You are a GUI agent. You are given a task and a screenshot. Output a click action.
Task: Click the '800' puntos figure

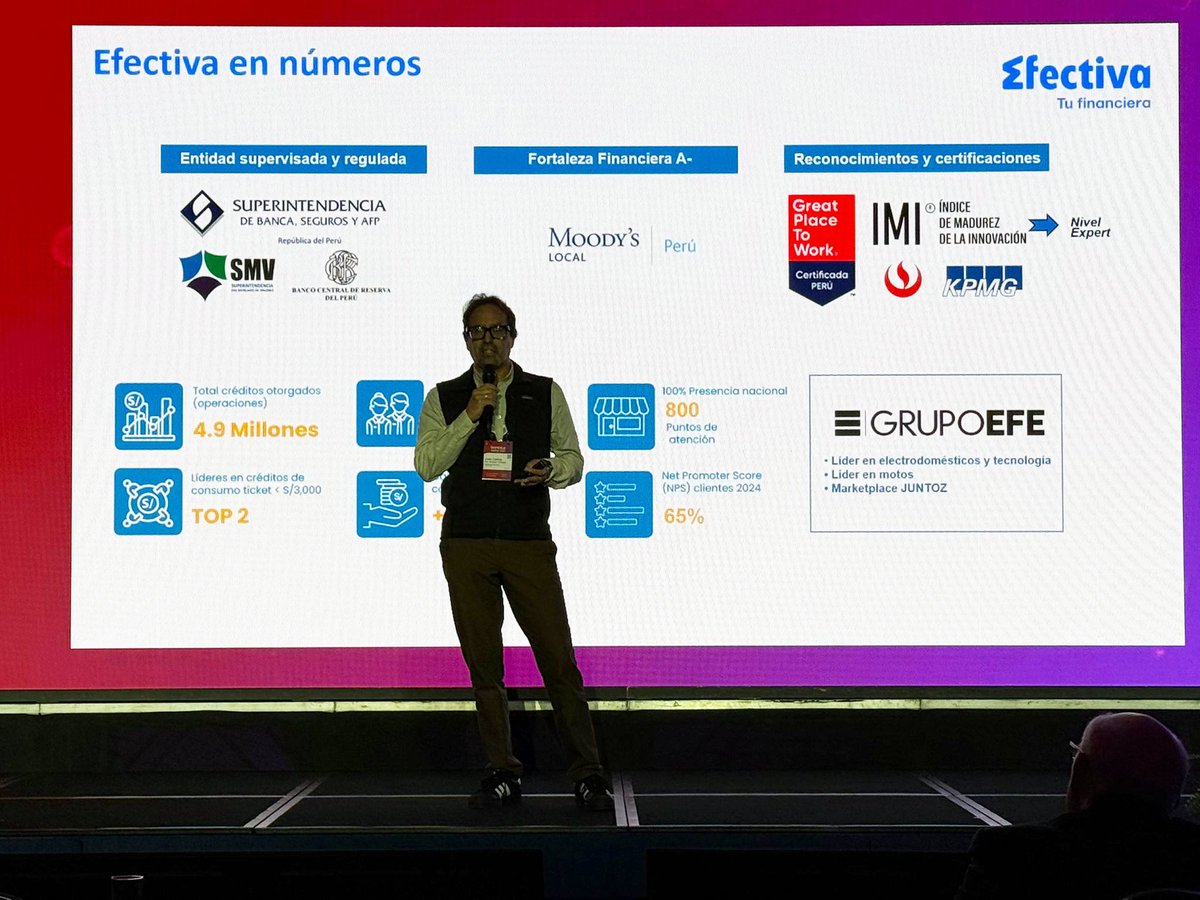pyautogui.click(x=682, y=410)
